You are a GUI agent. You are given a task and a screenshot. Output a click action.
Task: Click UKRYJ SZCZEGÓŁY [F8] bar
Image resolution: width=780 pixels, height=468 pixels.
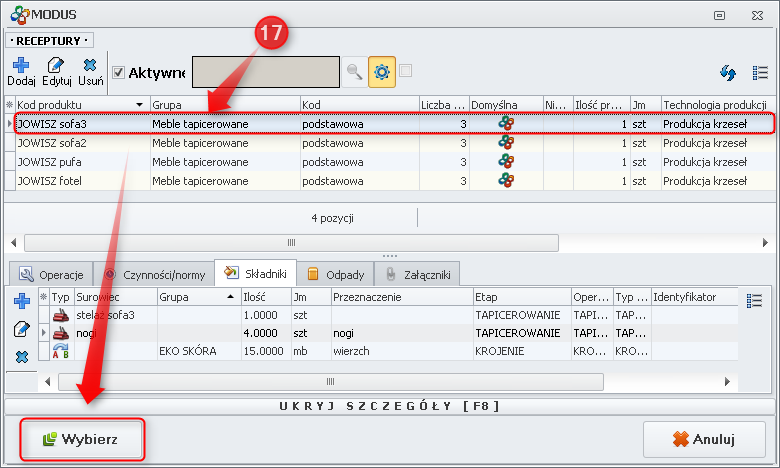tap(390, 406)
